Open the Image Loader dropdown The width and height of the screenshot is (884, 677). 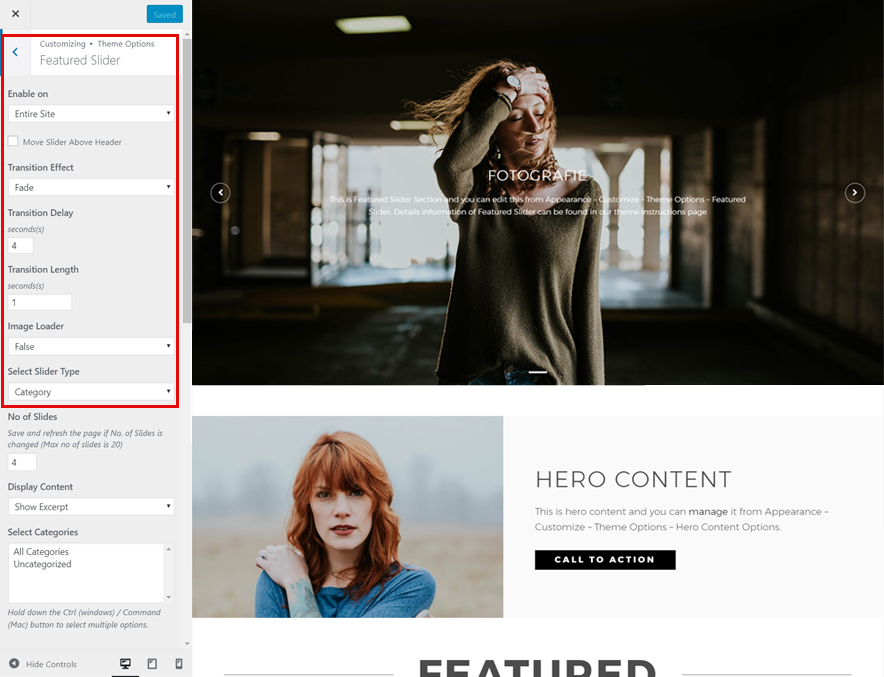pos(91,346)
